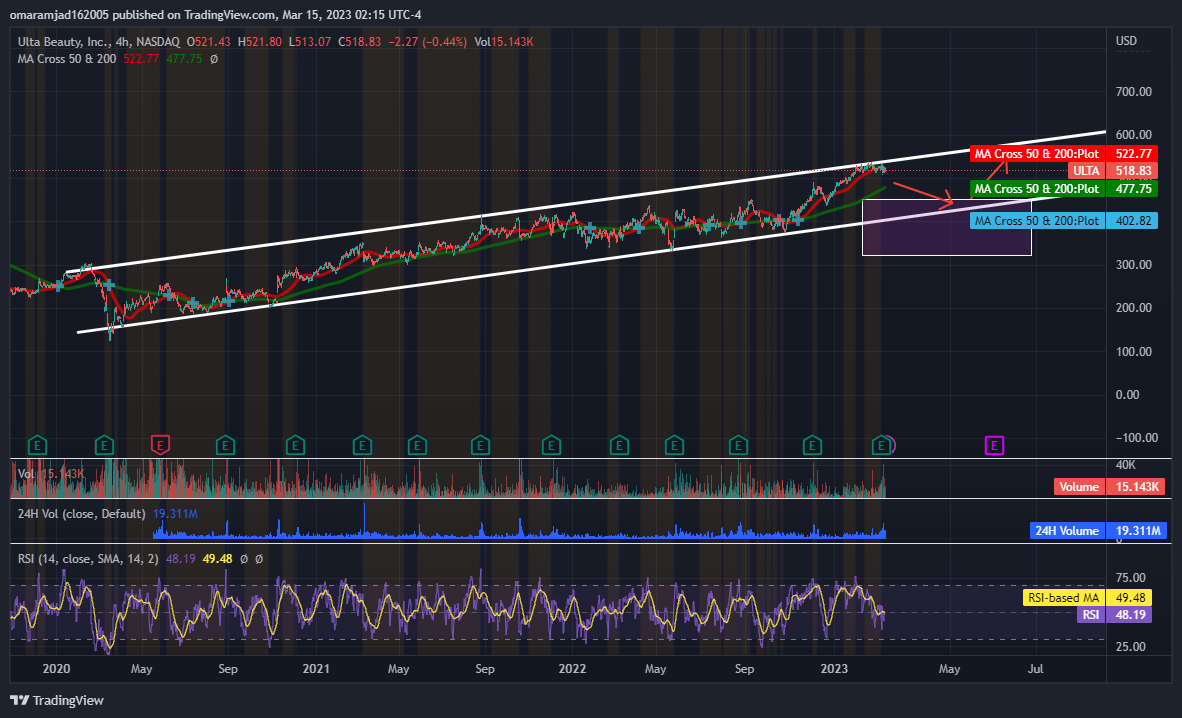Click the 2021 label on time axis
The height and width of the screenshot is (718, 1182).
tap(316, 669)
